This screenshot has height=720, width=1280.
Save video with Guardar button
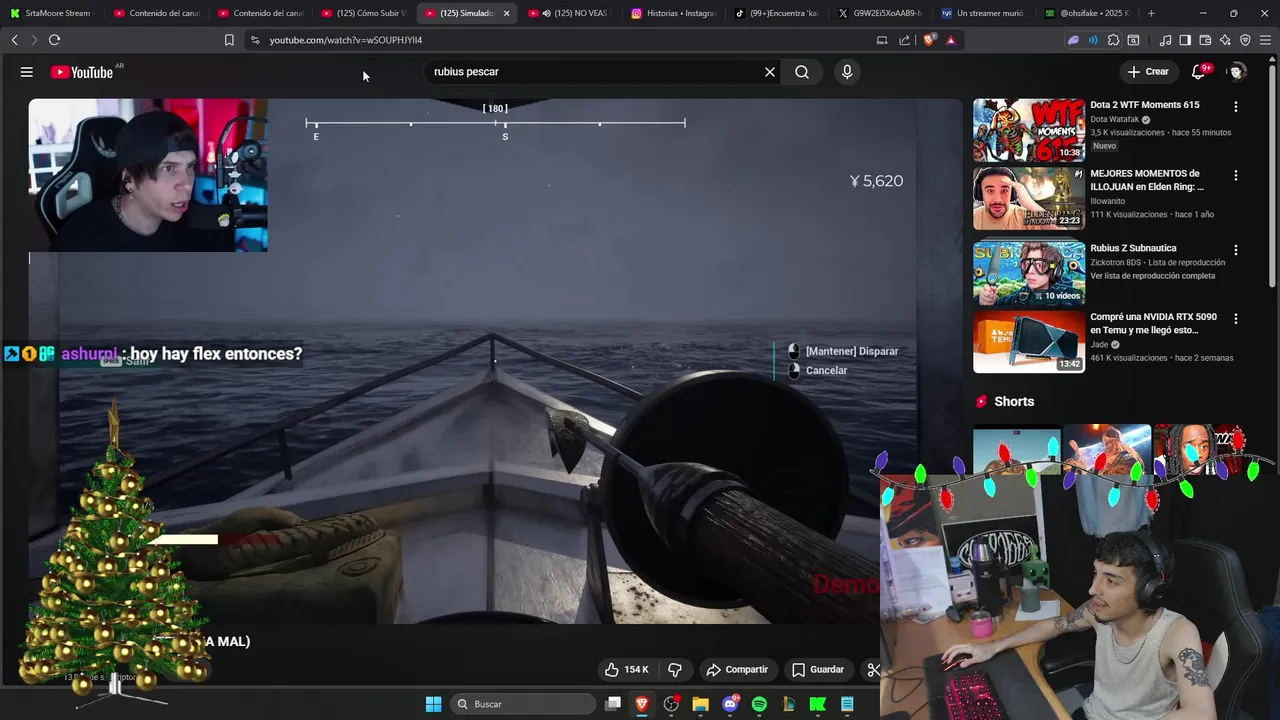click(818, 670)
